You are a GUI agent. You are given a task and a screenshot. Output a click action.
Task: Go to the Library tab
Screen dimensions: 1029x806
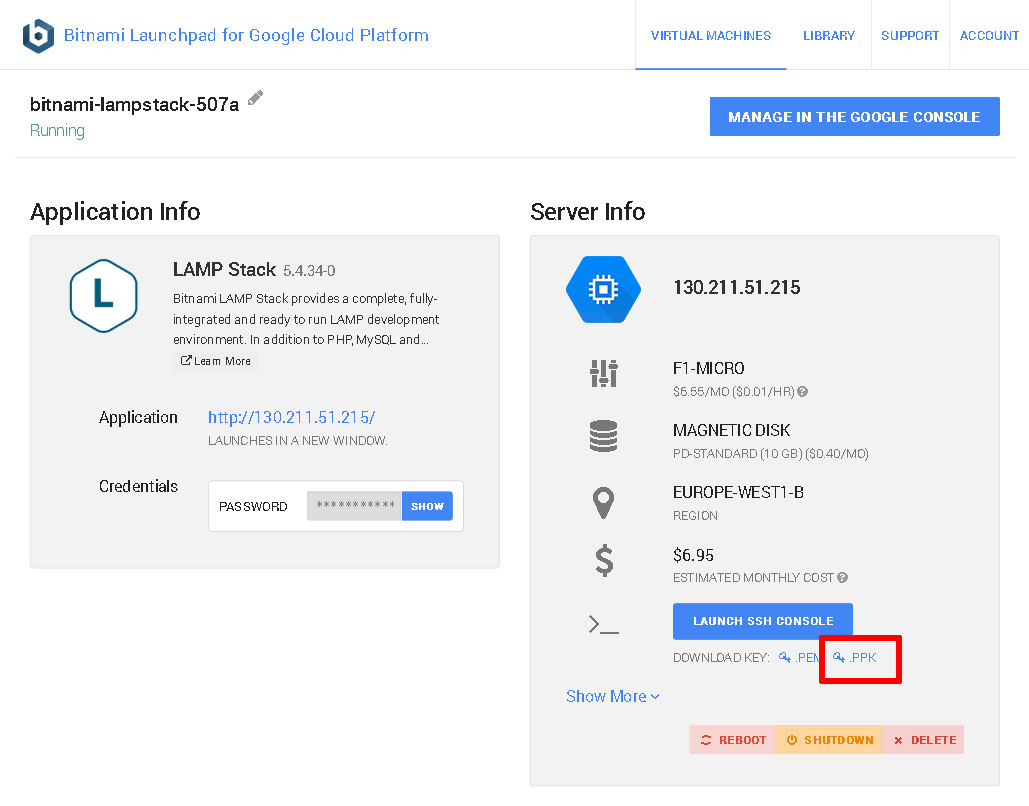(829, 35)
